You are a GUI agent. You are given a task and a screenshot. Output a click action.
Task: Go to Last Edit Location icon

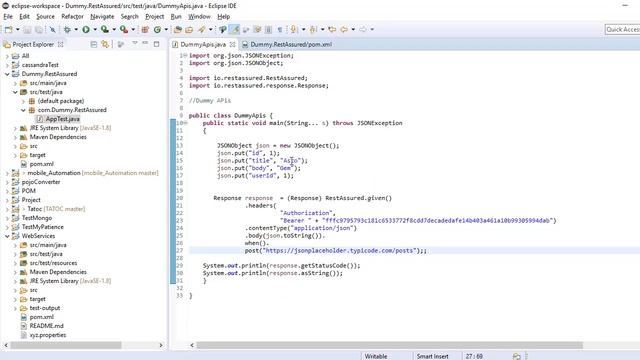(332, 29)
